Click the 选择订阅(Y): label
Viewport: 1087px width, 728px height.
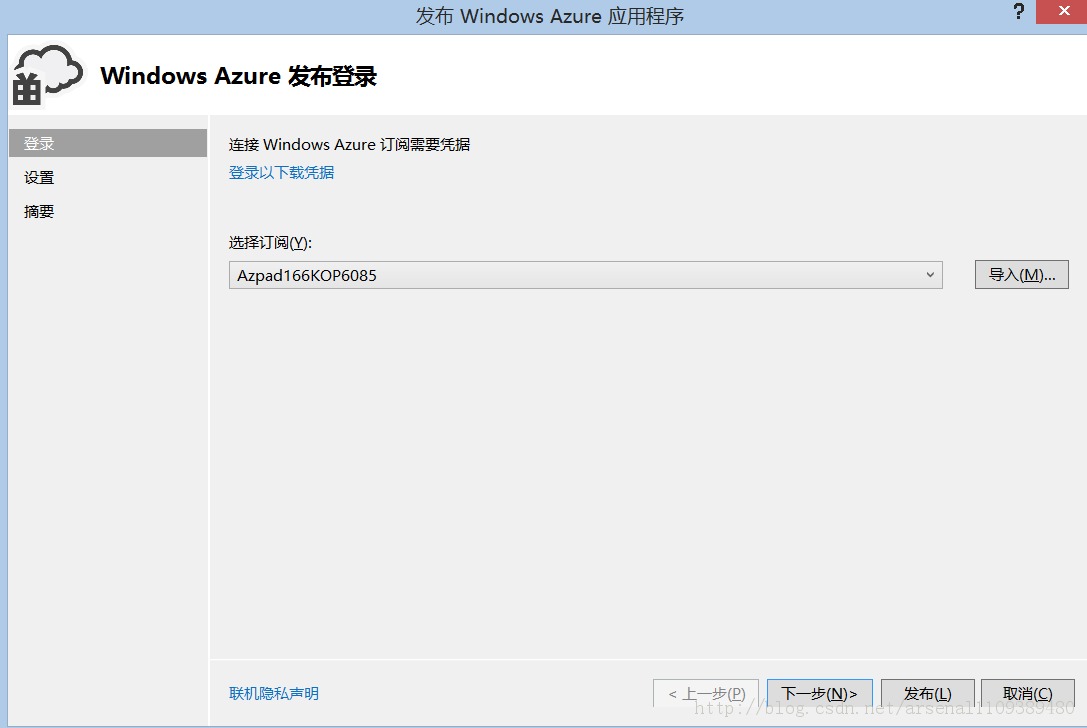click(x=270, y=243)
